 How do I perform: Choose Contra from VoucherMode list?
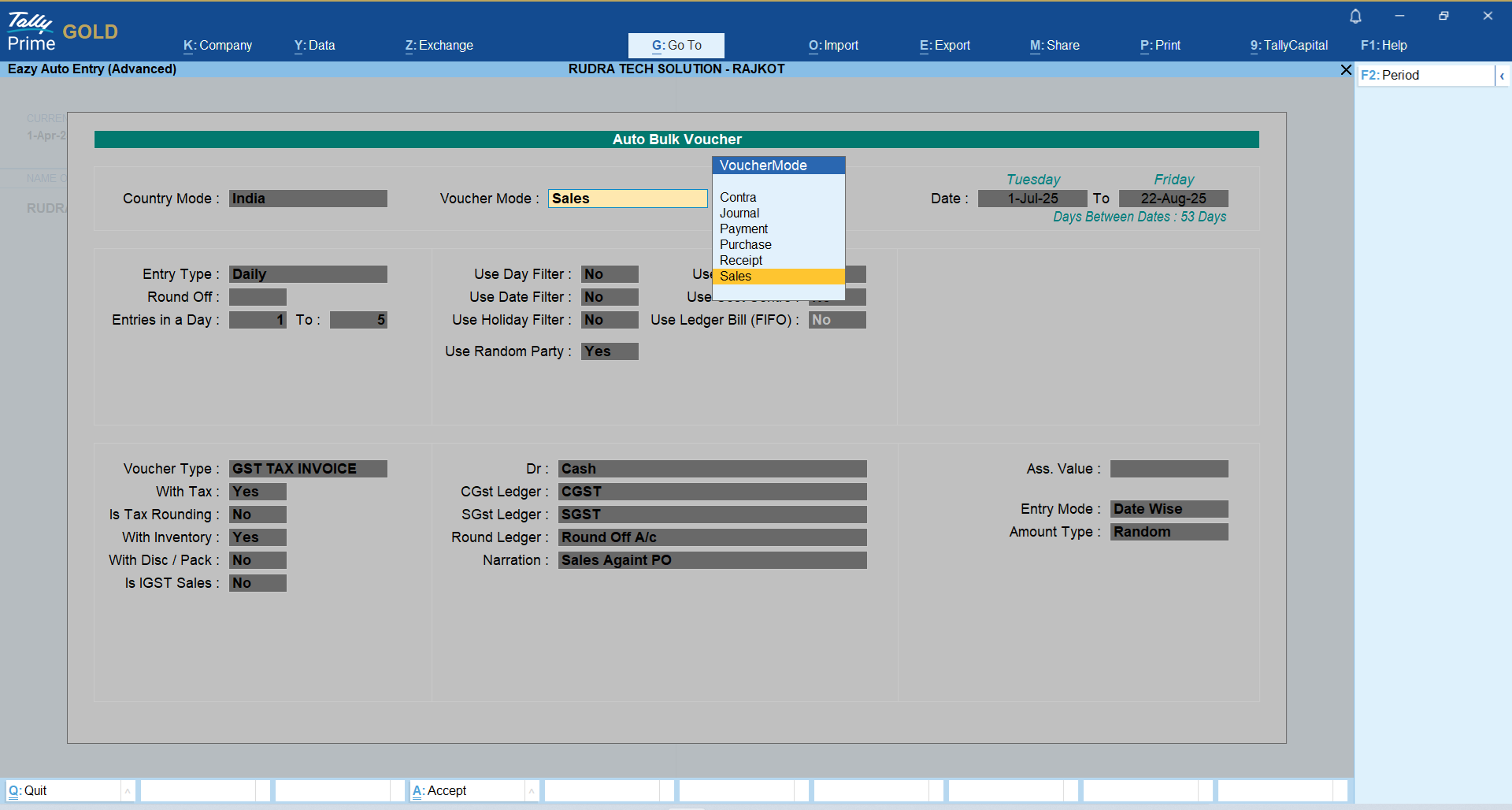[738, 198]
